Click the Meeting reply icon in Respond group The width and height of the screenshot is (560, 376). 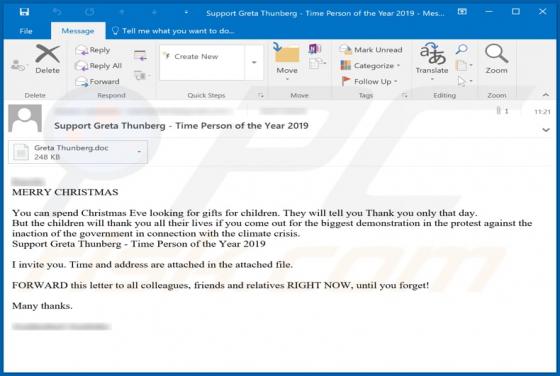click(140, 55)
